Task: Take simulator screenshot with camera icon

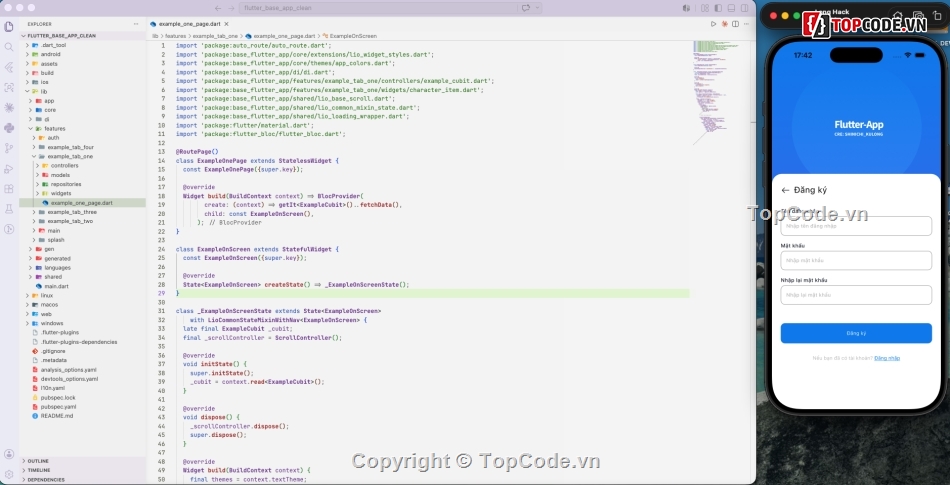Action: pos(918,16)
